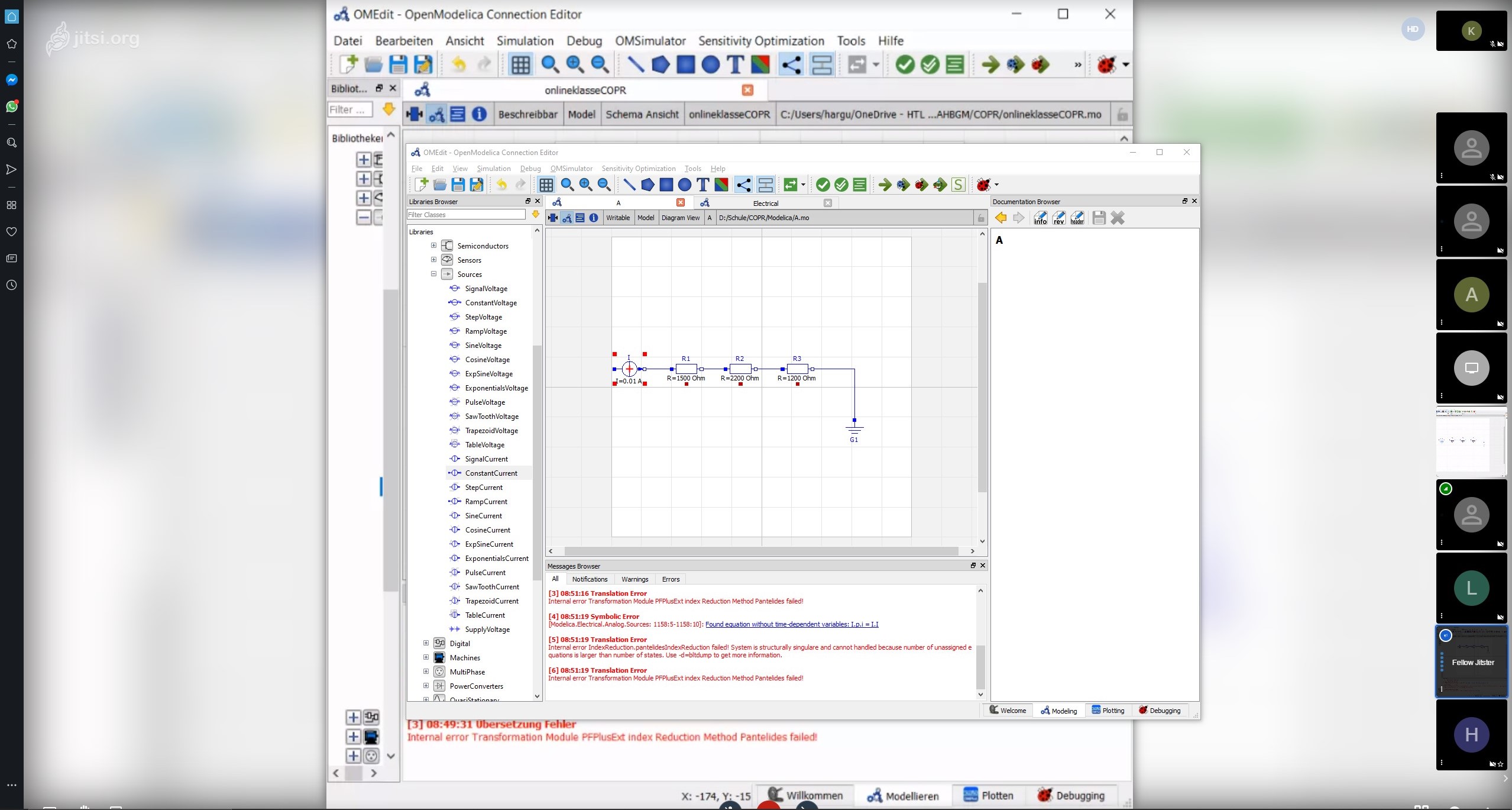Viewport: 1512px width, 810px height.
Task: Expand the Sensors library node
Action: pyautogui.click(x=433, y=260)
